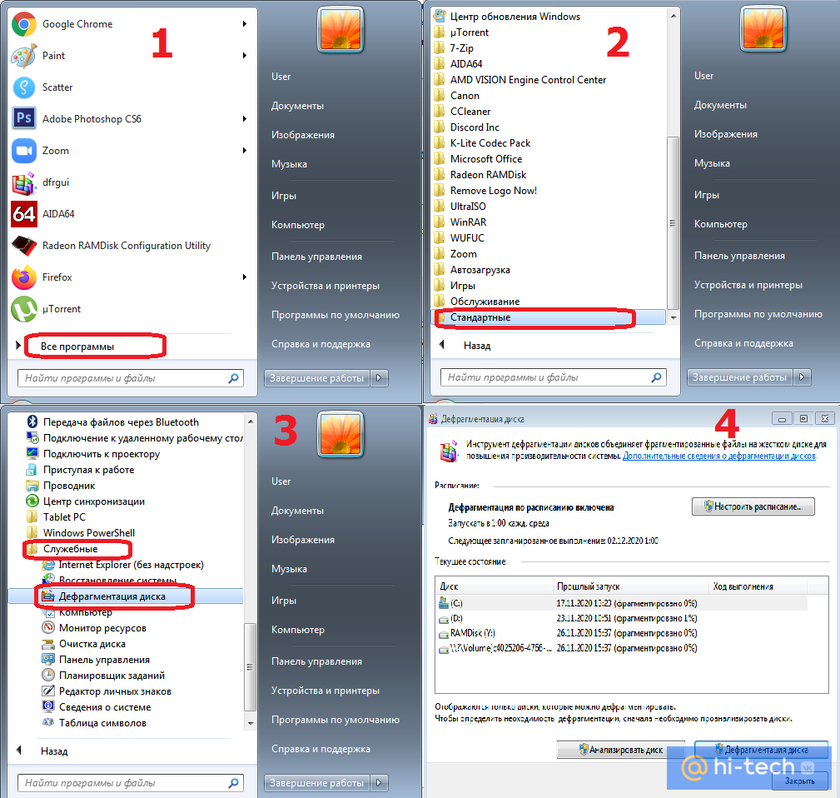The width and height of the screenshot is (840, 798).
Task: Open the dfrgui program icon
Action: 24,183
